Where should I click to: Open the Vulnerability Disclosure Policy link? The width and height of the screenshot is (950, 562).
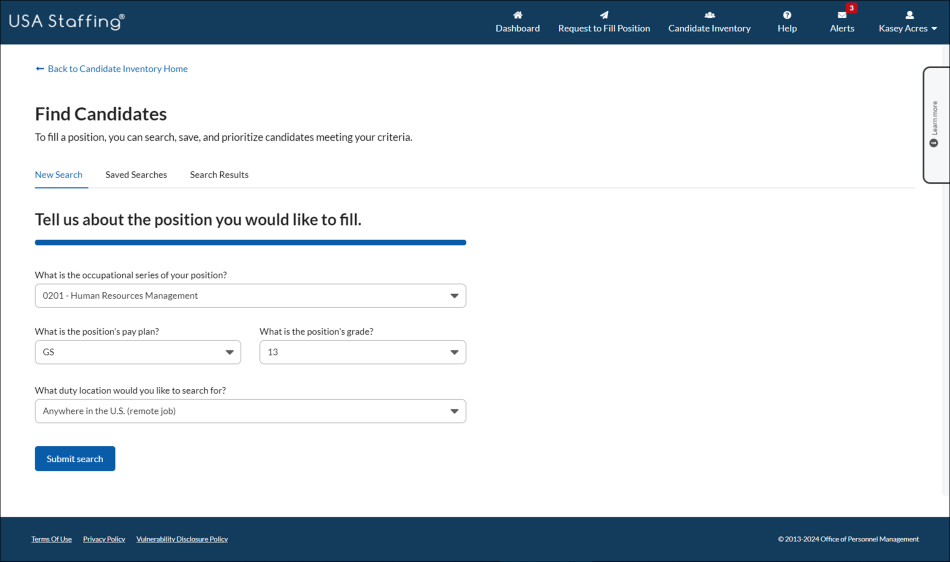pyautogui.click(x=182, y=539)
